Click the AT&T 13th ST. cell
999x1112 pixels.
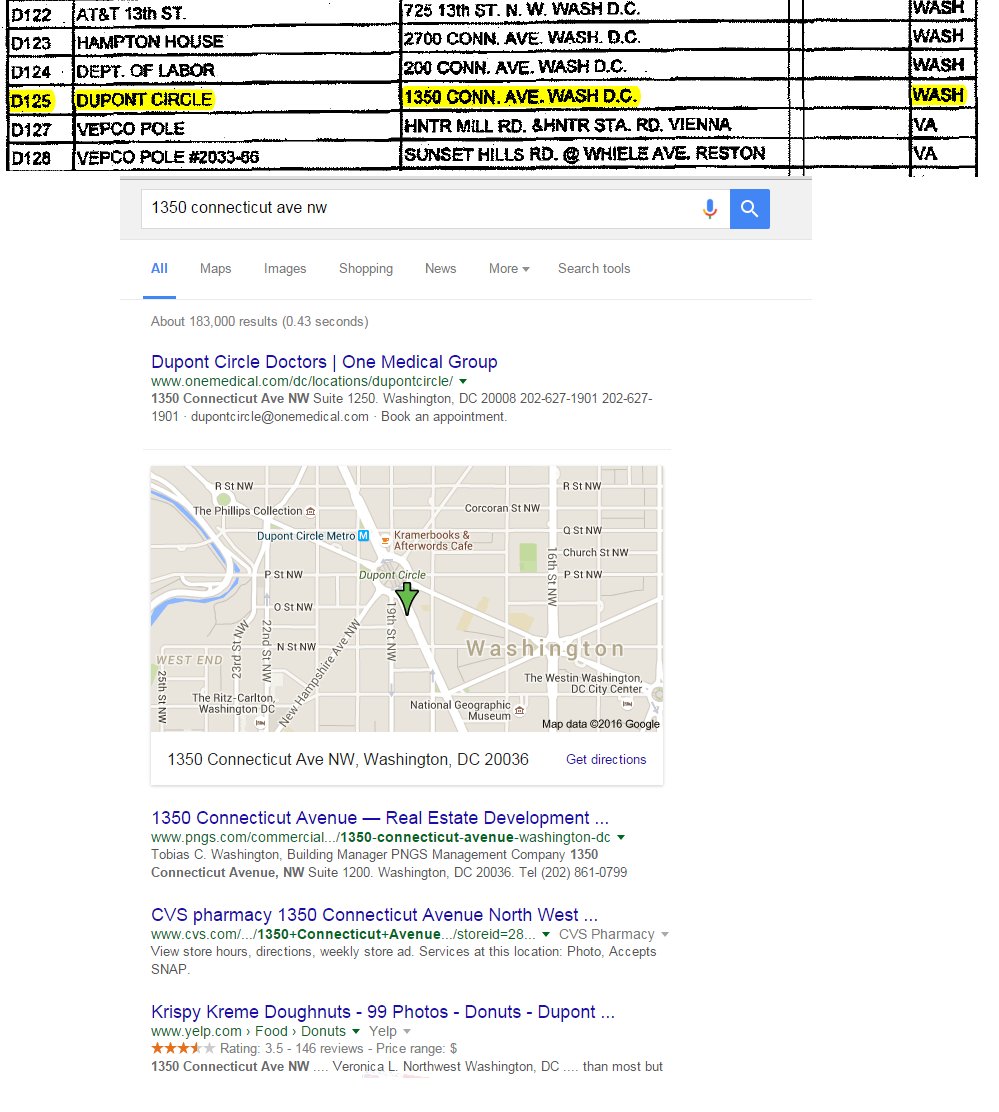click(237, 13)
